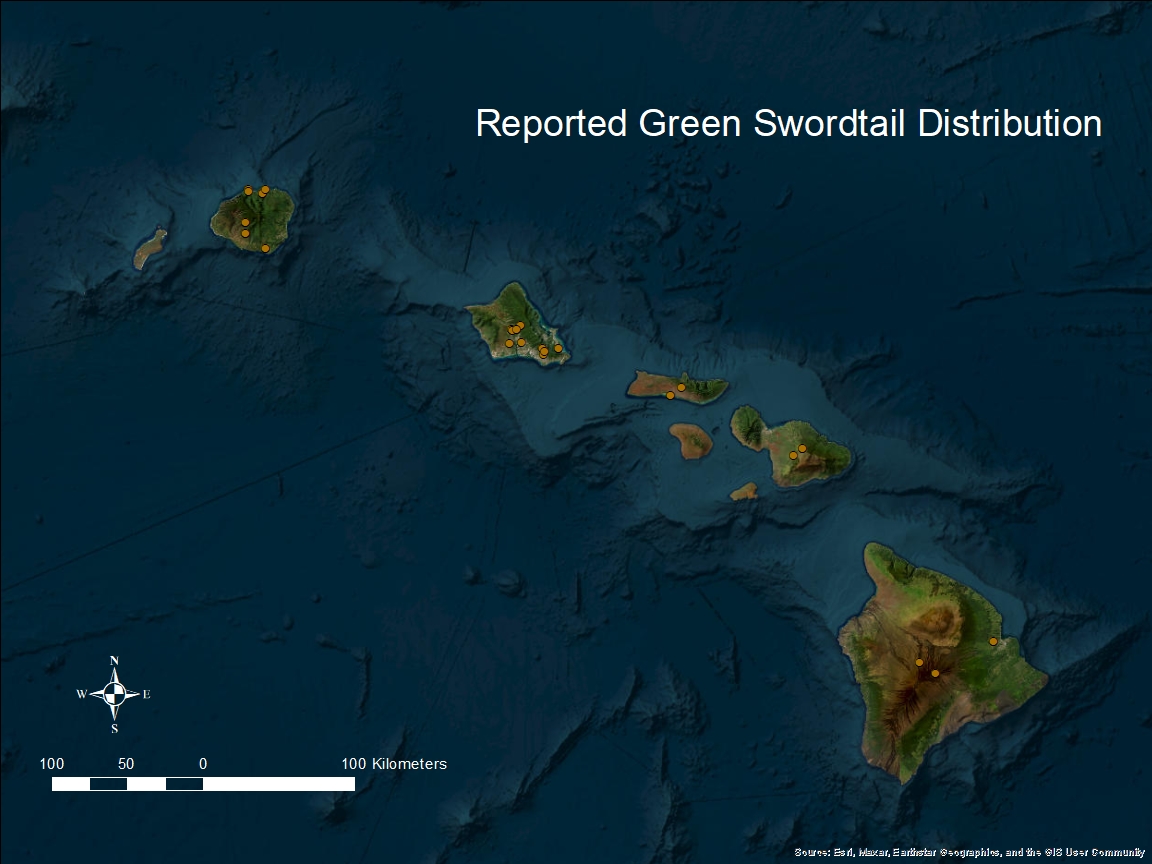Click the easternmost sighting point on Oahu

pyautogui.click(x=558, y=349)
